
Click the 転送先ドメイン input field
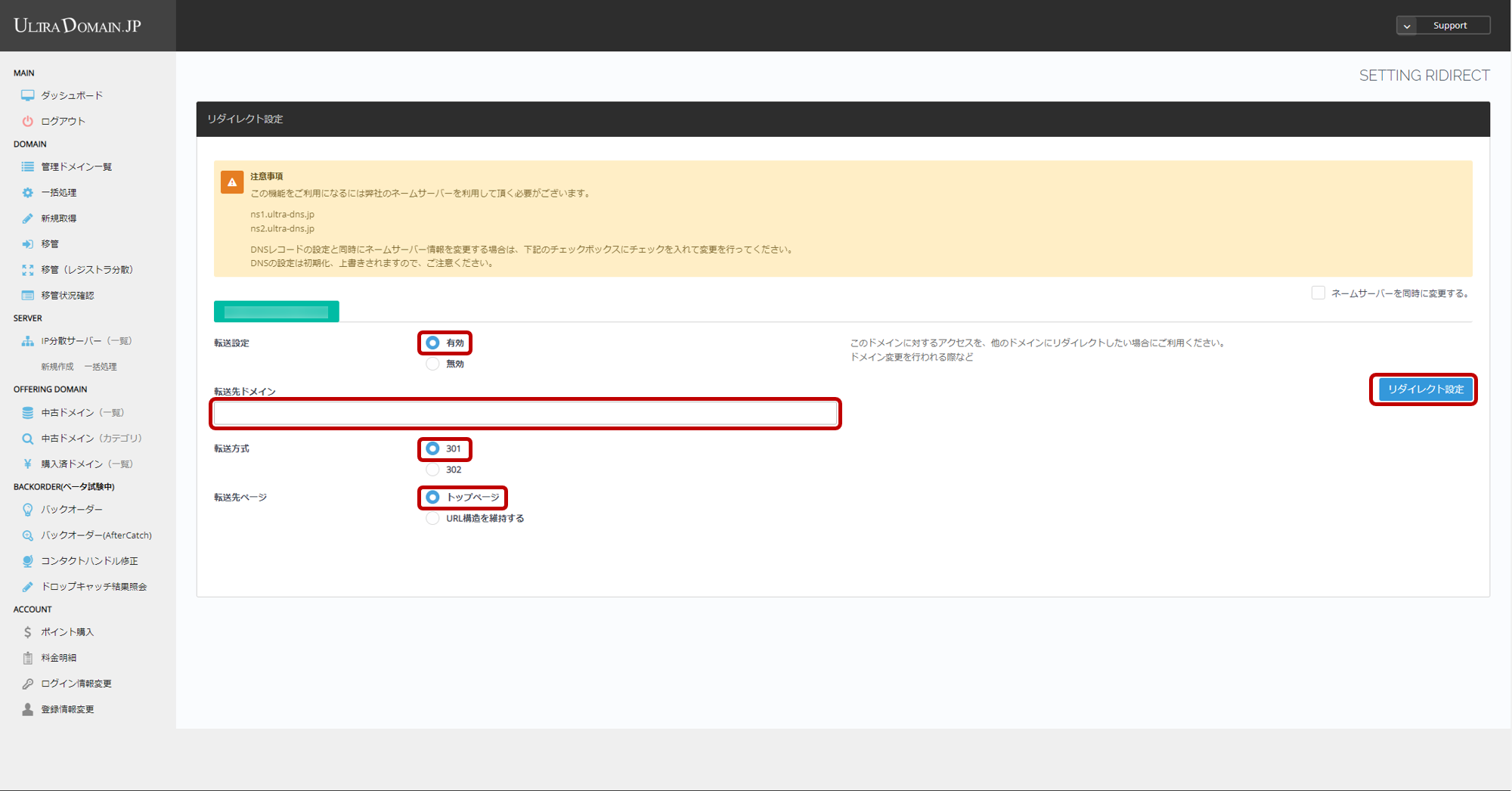click(525, 414)
